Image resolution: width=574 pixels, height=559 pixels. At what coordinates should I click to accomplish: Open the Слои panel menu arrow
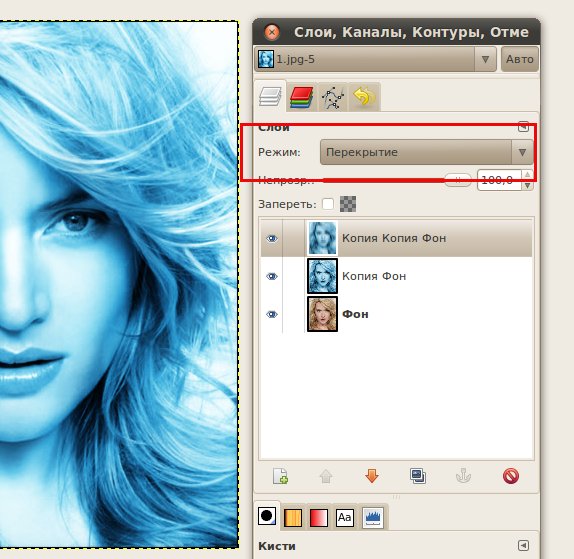coord(523,127)
